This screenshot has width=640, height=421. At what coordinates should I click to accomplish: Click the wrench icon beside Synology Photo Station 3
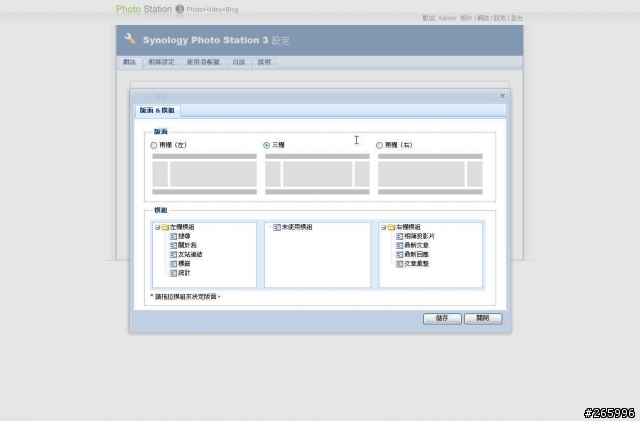[x=130, y=39]
